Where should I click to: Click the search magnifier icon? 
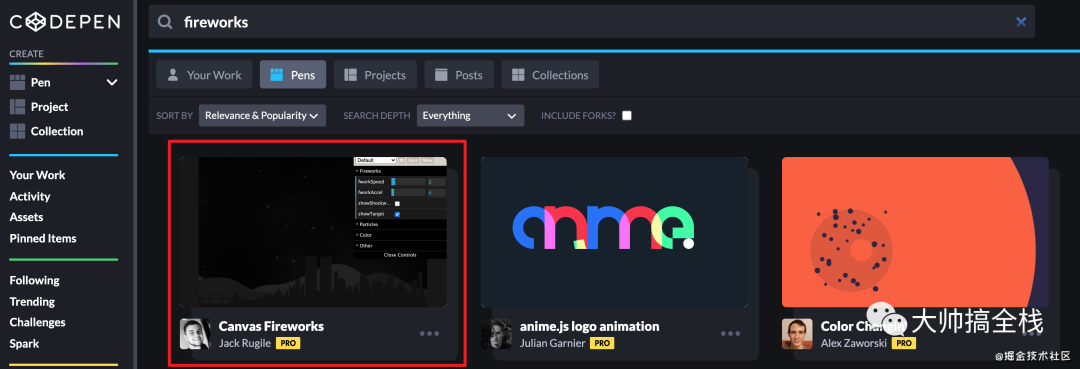[x=165, y=22]
